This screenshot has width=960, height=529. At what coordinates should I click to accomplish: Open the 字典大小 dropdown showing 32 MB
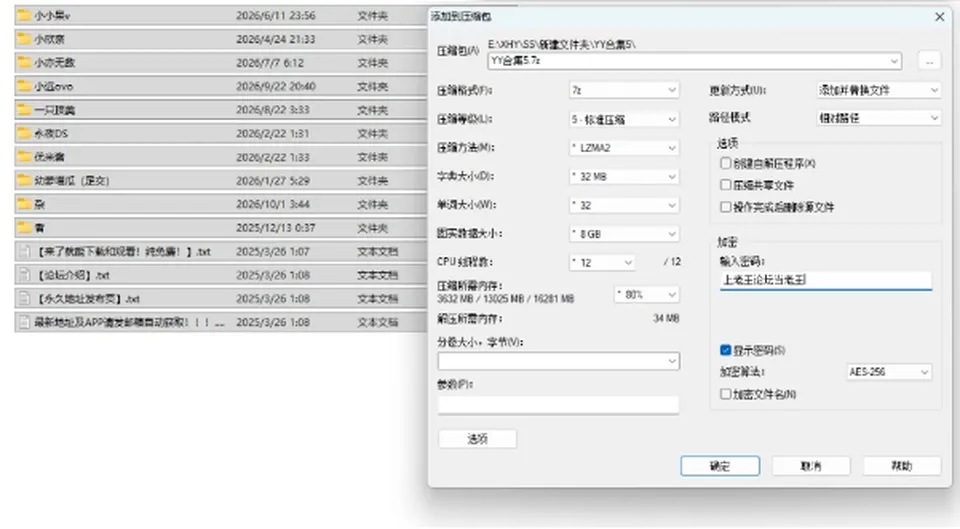click(624, 176)
